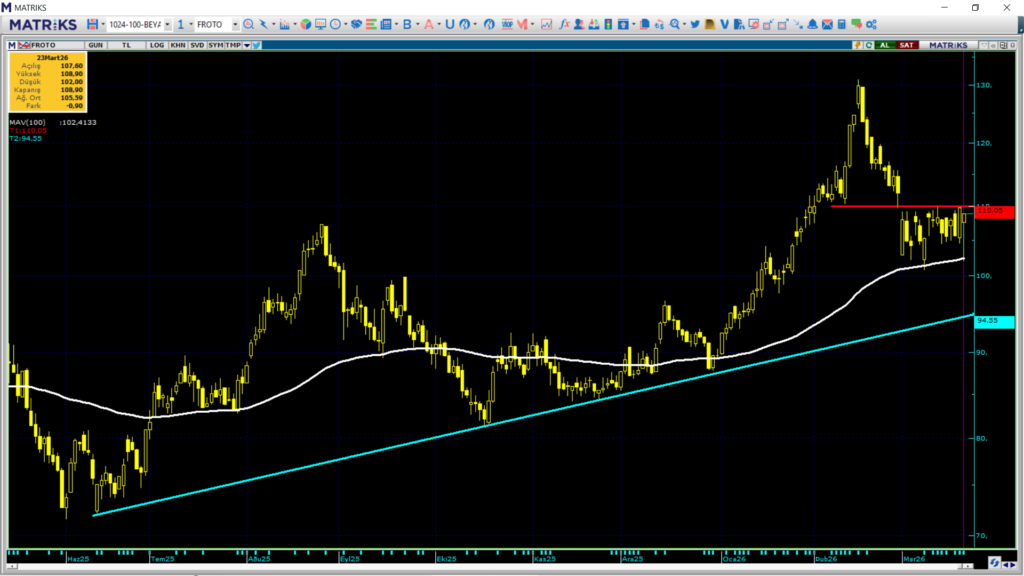Viewport: 1024px width, 576px height.
Task: Click the blue lightning bolt toolbar icon
Action: coord(263,24)
